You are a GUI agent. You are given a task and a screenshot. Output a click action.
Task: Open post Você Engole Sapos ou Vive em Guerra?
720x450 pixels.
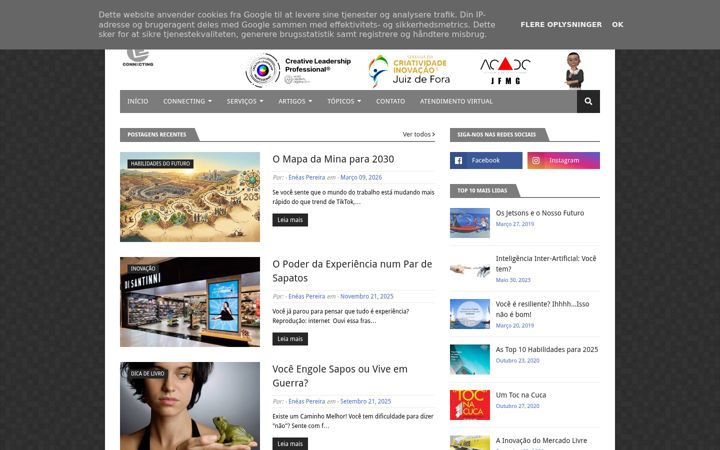[x=340, y=376]
